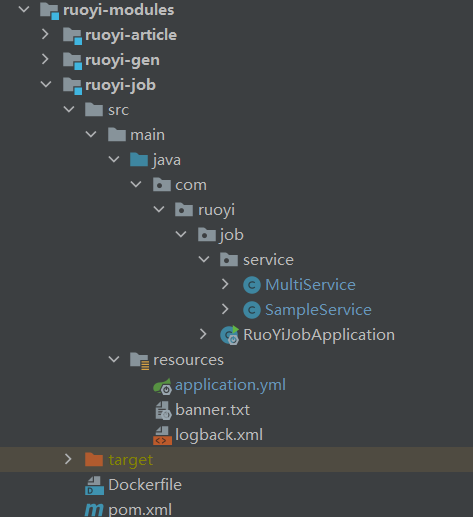The image size is (473, 517).
Task: Select the ruoyi-gen label
Action: 122,61
